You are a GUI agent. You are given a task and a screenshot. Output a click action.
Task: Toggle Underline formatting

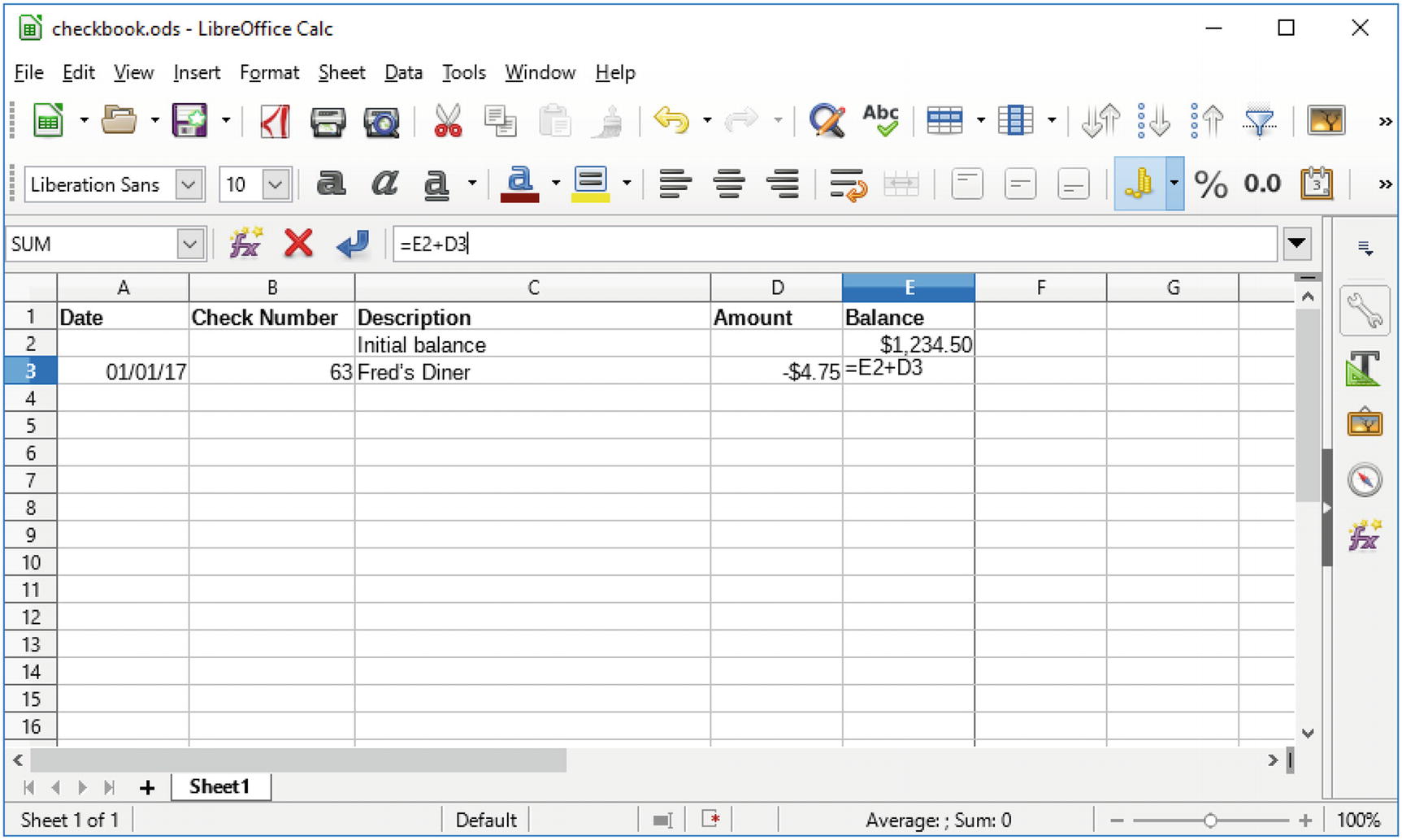(436, 184)
